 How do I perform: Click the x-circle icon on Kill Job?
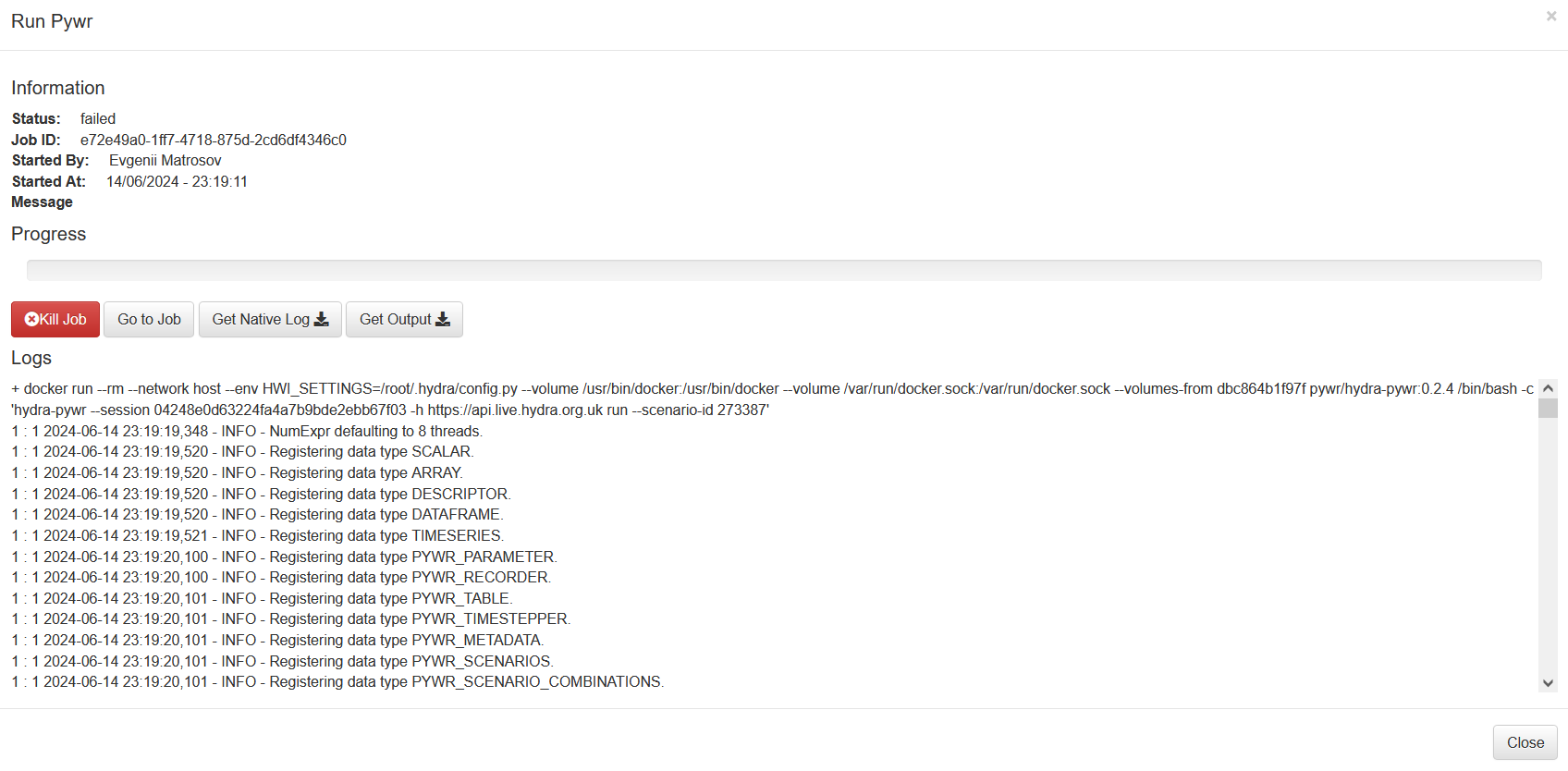click(31, 319)
